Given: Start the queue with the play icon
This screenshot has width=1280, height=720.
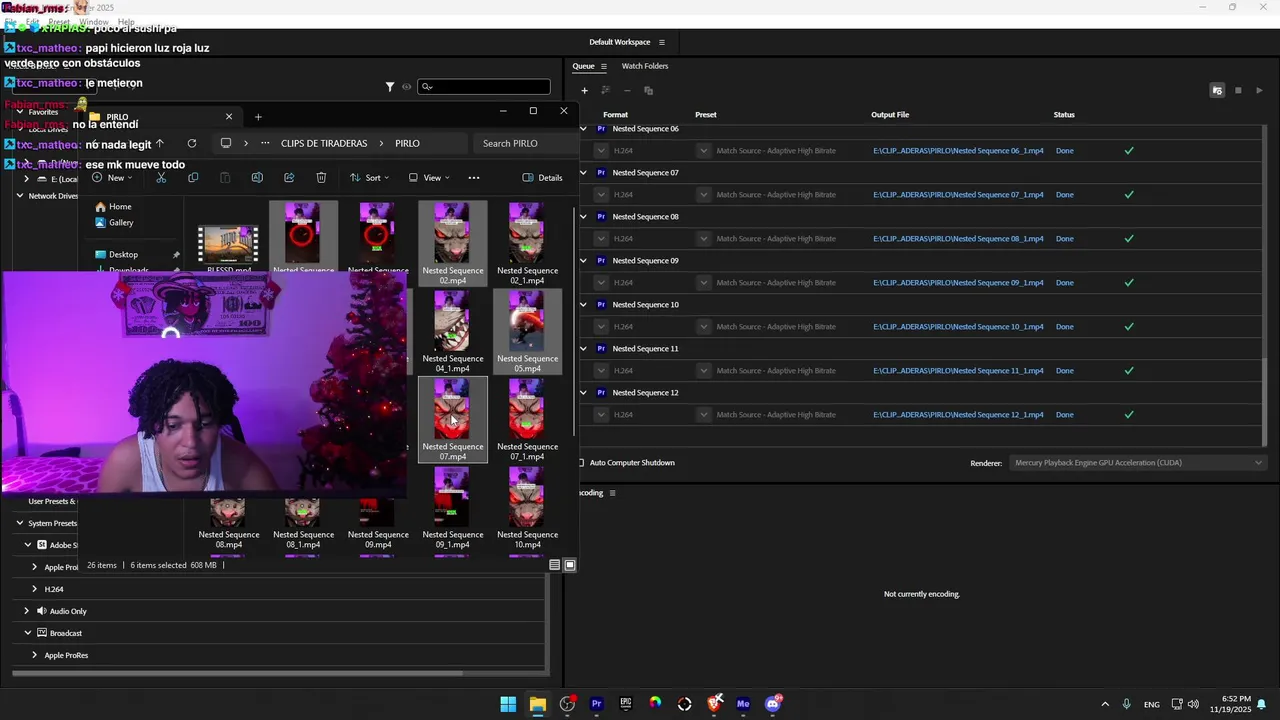Looking at the screenshot, I should pos(1259,91).
